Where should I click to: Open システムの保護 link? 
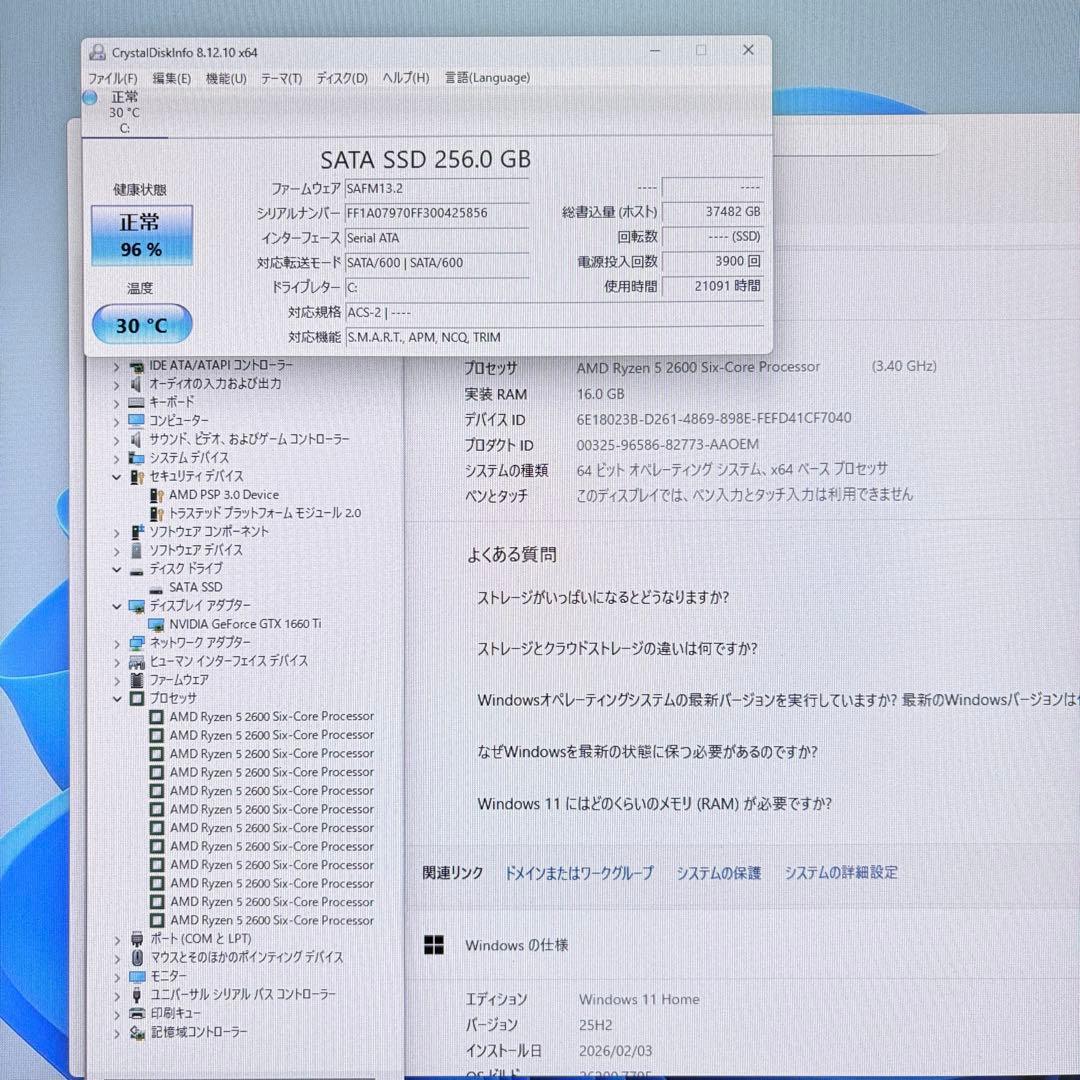[x=718, y=873]
